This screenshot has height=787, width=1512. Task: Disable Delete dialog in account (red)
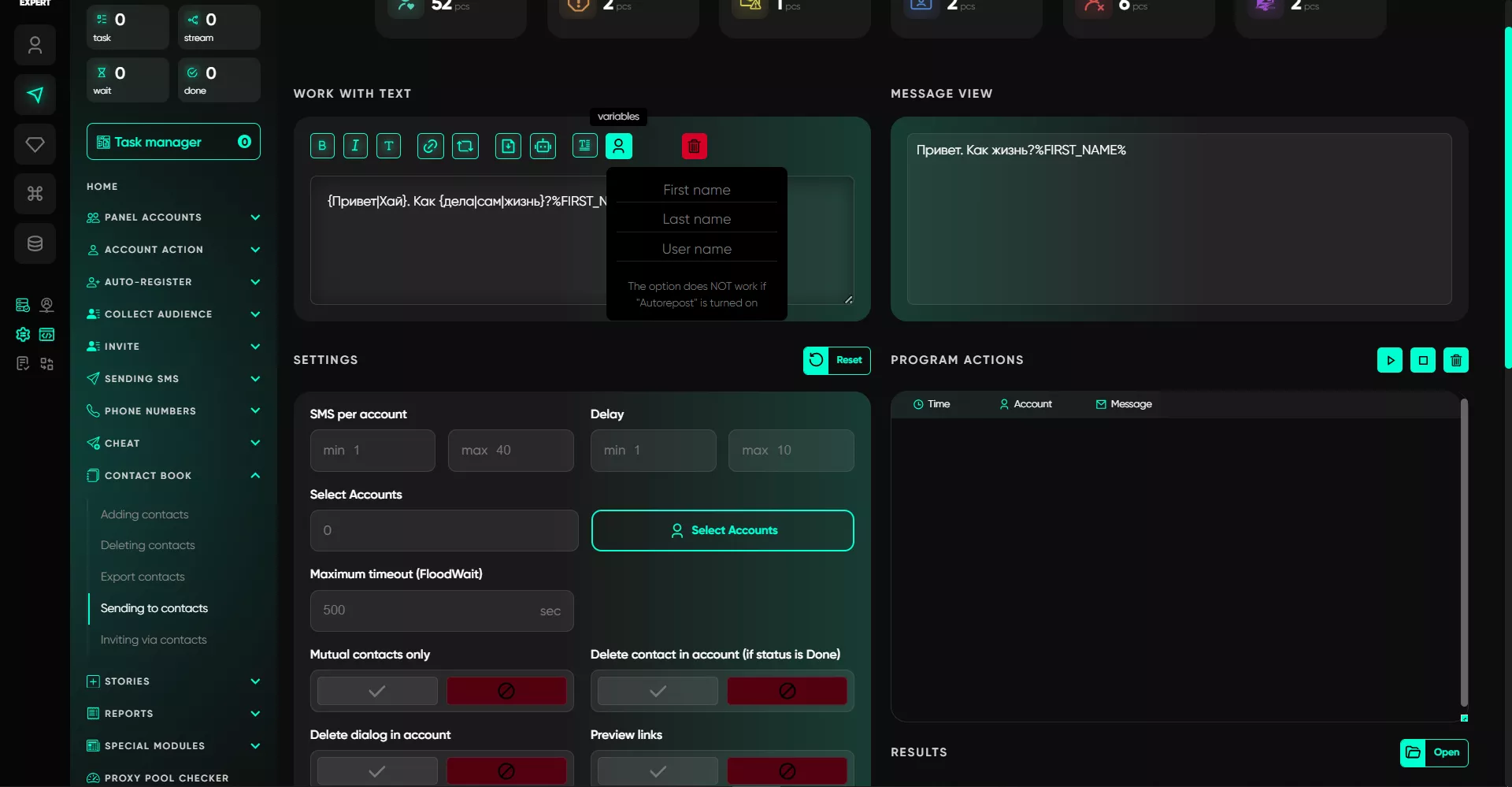[506, 771]
